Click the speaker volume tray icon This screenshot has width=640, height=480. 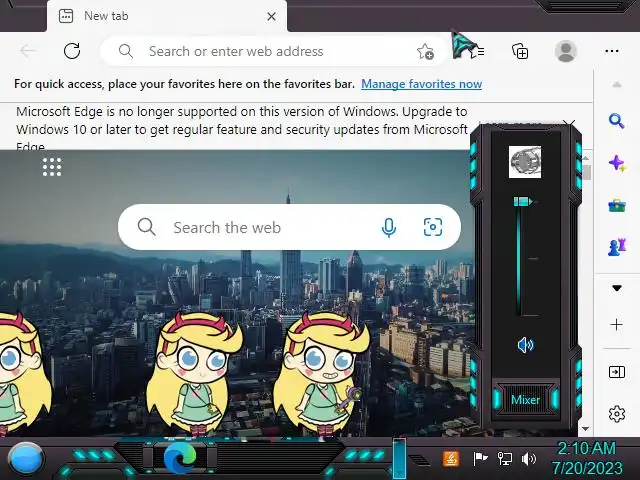[x=529, y=459]
